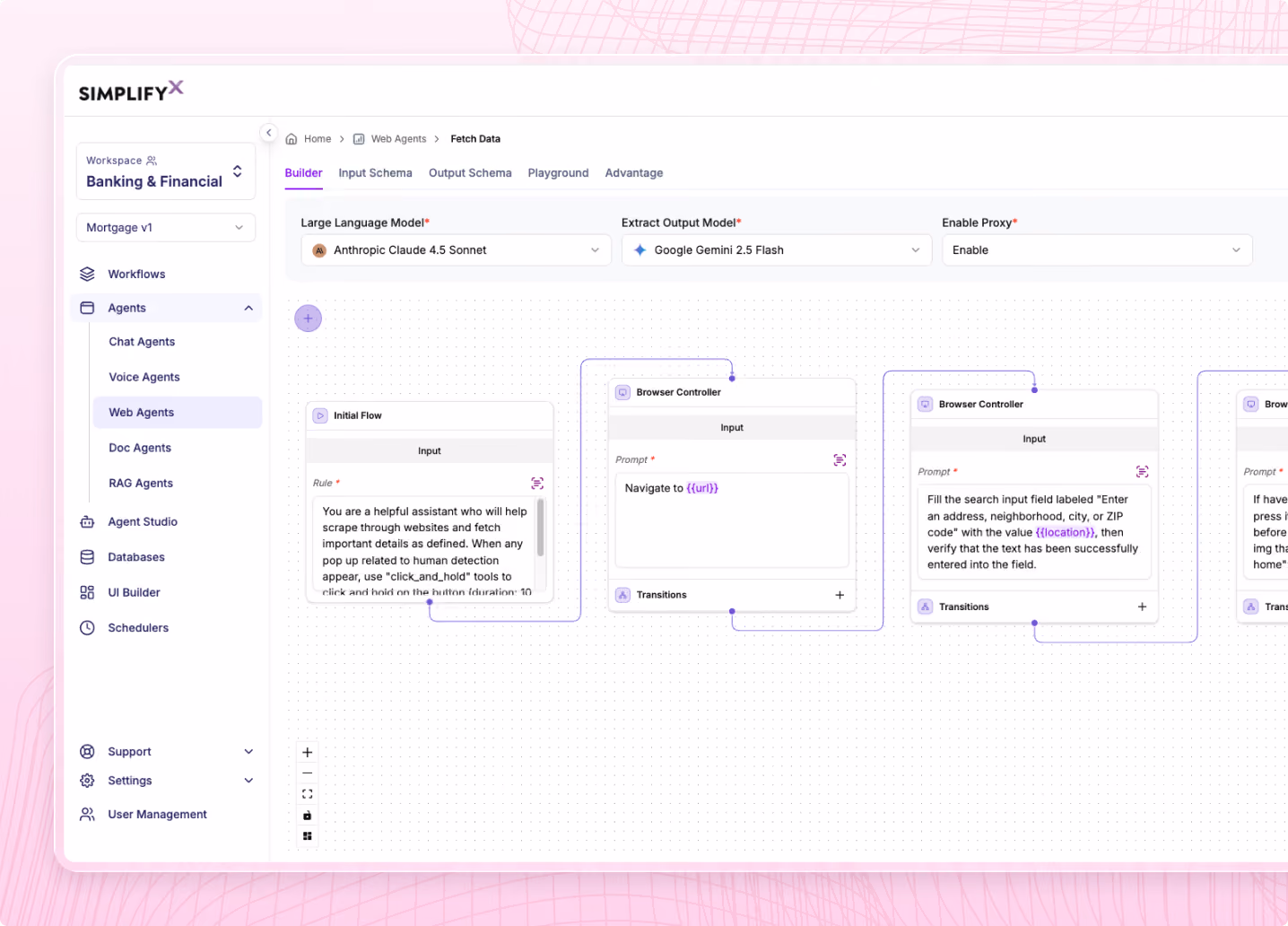Open the Workflows page
The height and width of the screenshot is (926, 1288).
pyautogui.click(x=136, y=275)
